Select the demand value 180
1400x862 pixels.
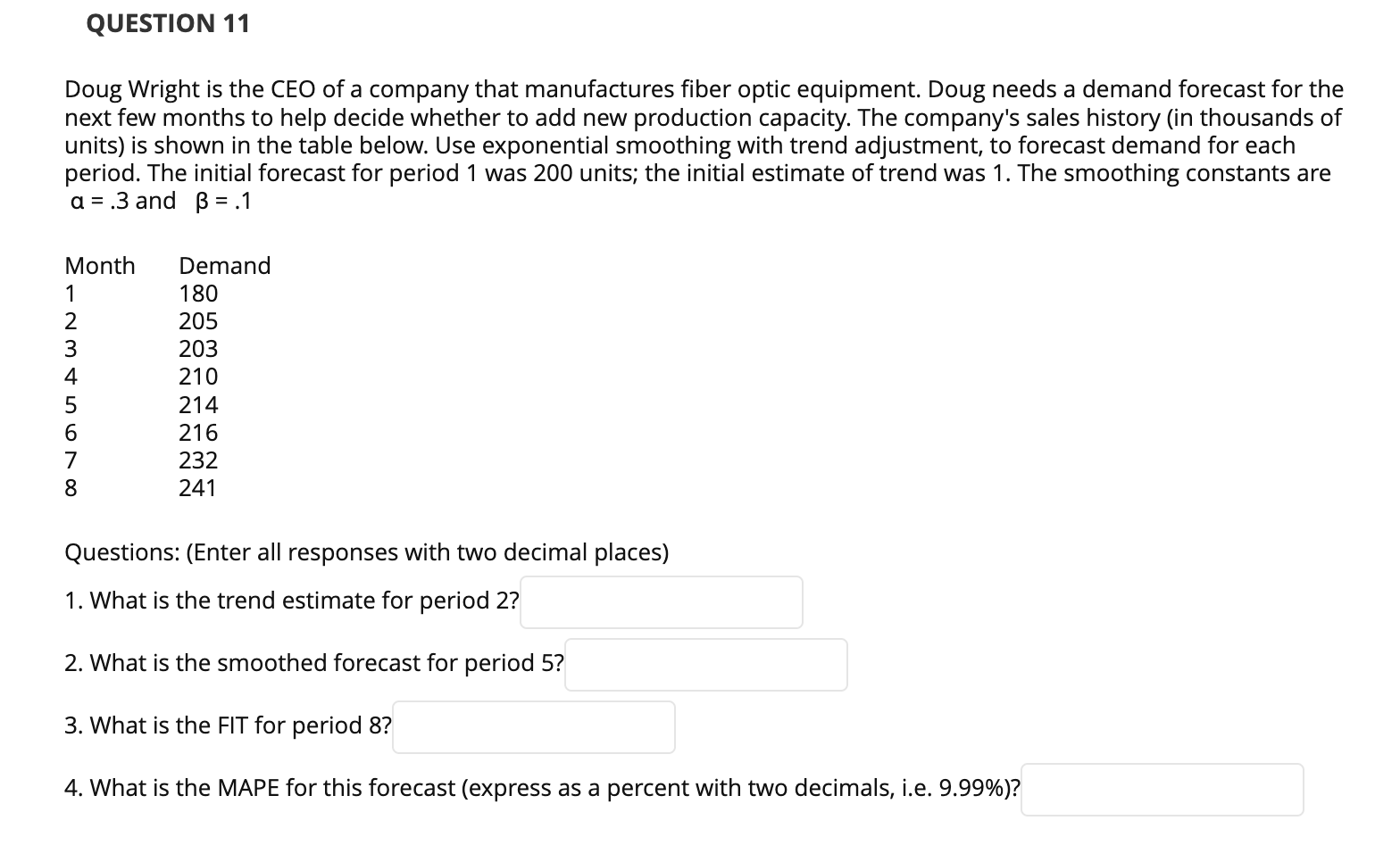197,293
